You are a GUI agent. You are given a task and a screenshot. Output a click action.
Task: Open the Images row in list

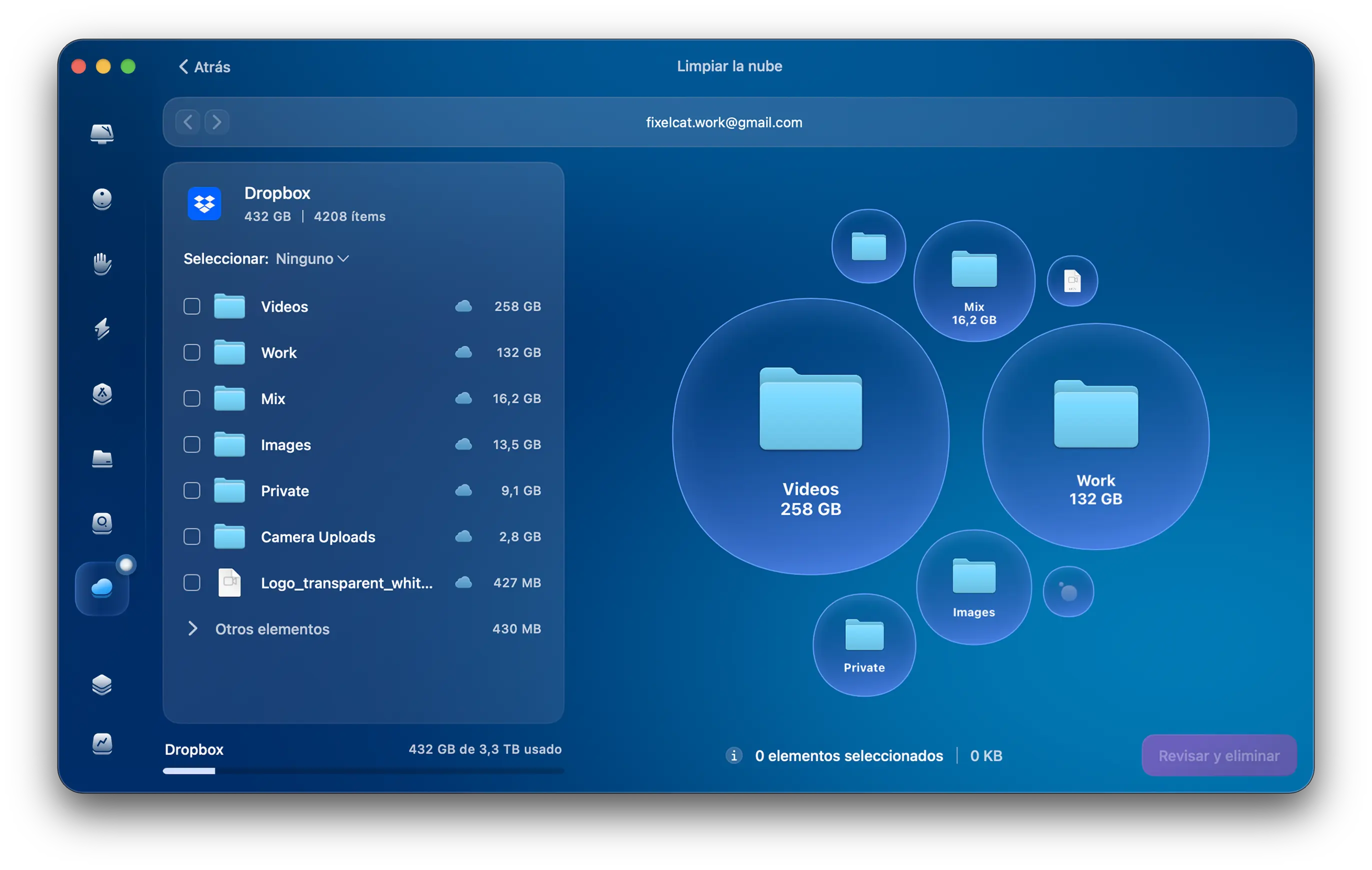click(x=285, y=445)
